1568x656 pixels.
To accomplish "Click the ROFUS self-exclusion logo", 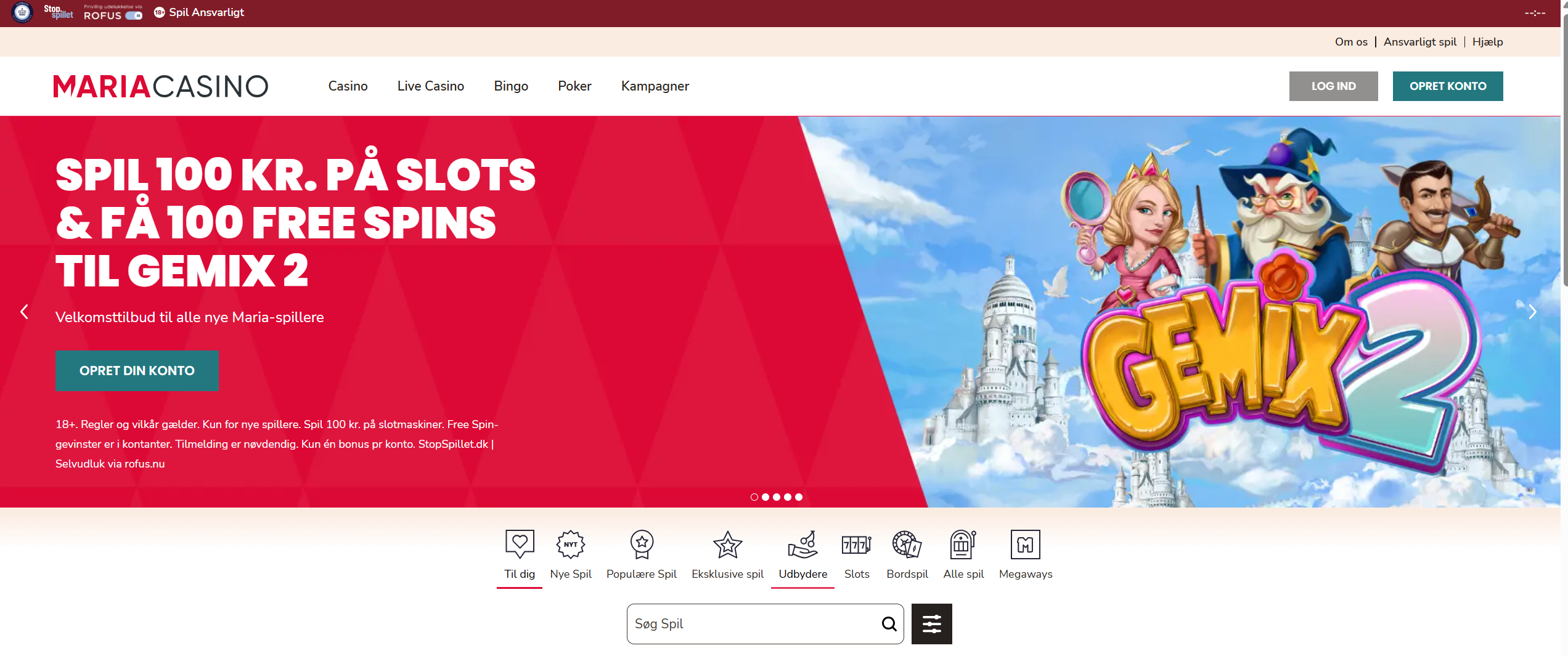I will (113, 12).
